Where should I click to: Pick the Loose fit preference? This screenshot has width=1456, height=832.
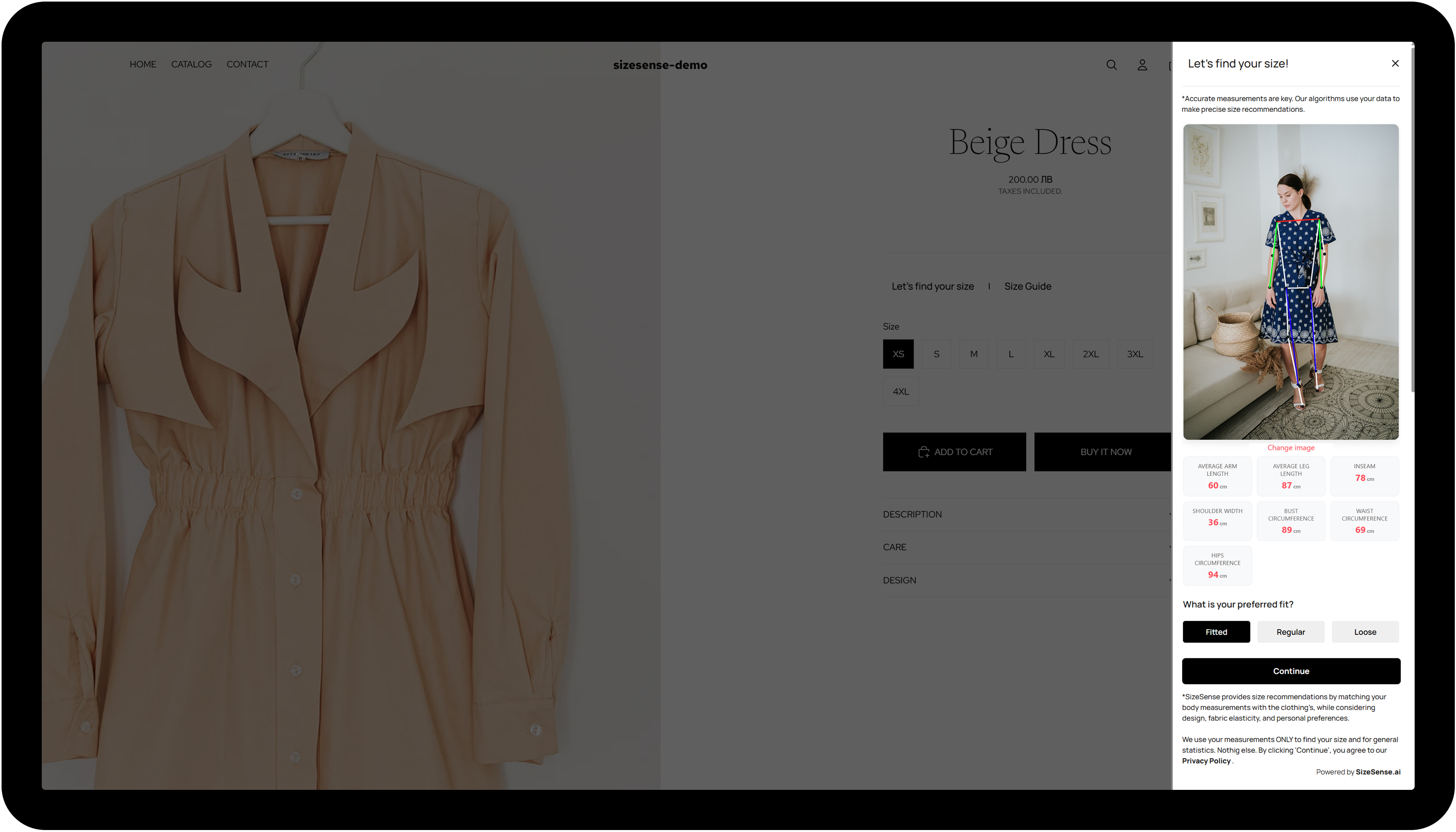(x=1365, y=632)
